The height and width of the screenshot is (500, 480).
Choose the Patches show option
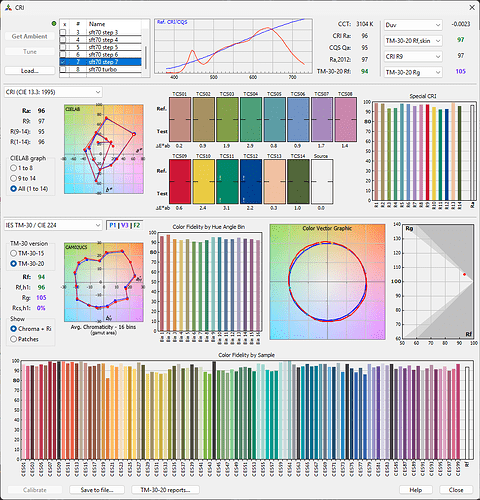[13, 339]
